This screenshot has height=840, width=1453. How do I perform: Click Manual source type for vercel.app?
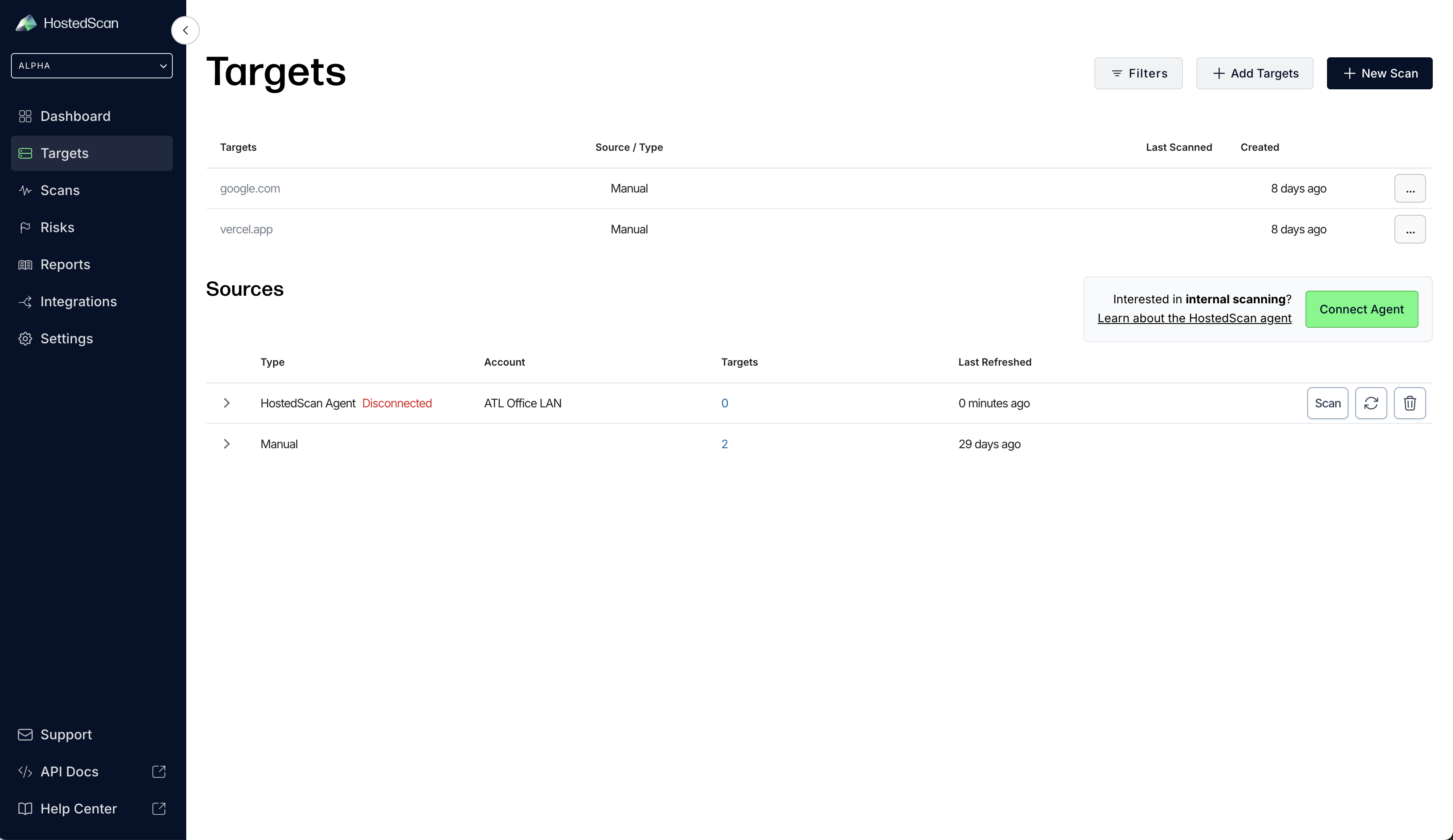tap(629, 230)
